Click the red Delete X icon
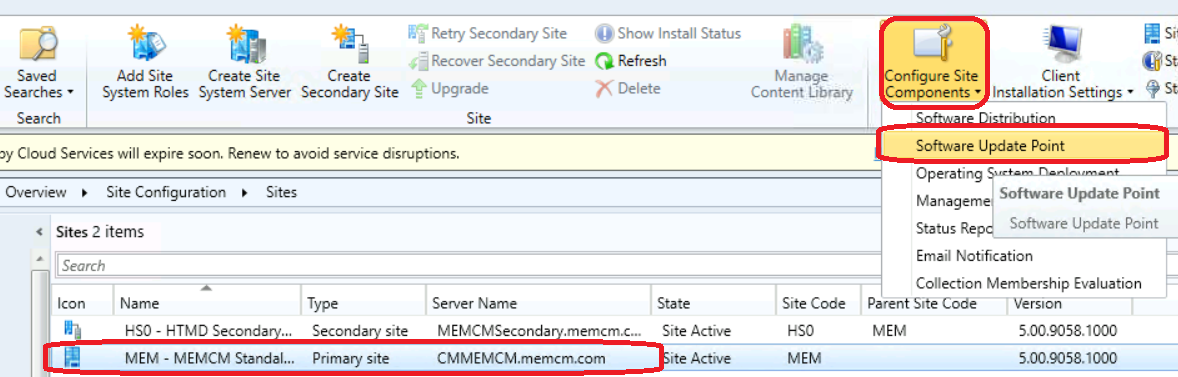The width and height of the screenshot is (1178, 377). tap(604, 89)
